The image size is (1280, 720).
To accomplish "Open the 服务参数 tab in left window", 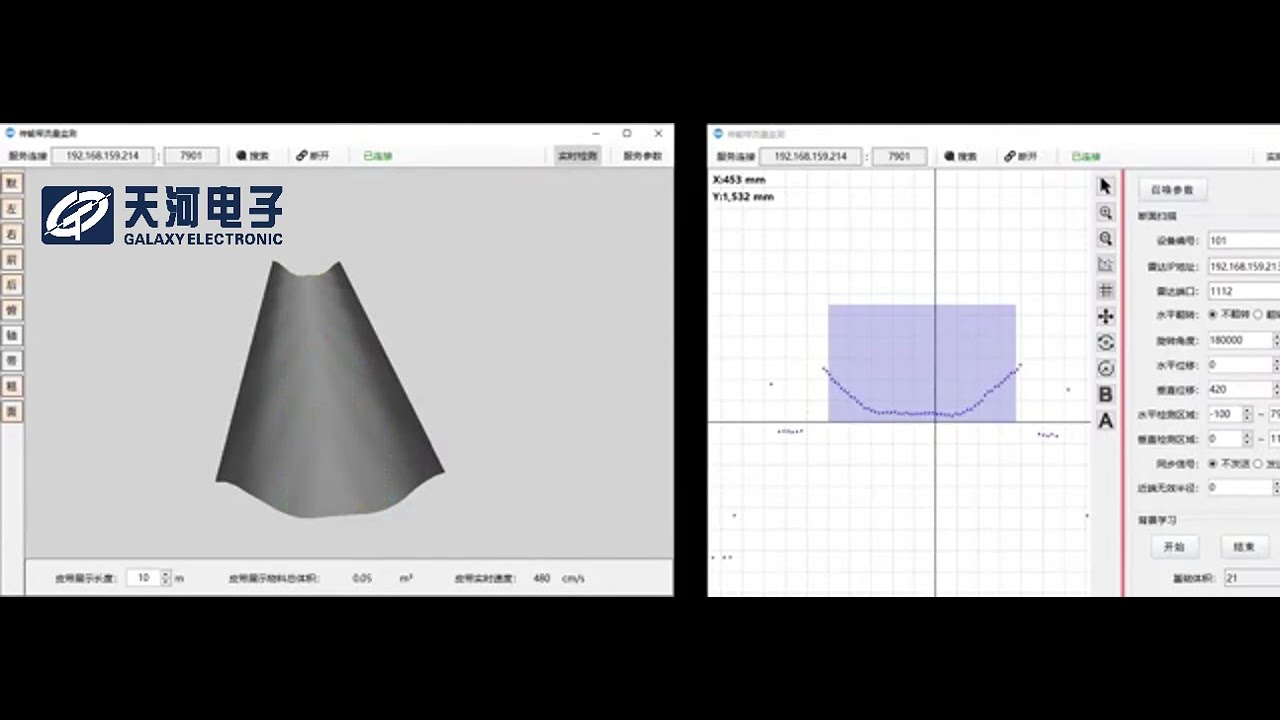I will click(x=642, y=156).
